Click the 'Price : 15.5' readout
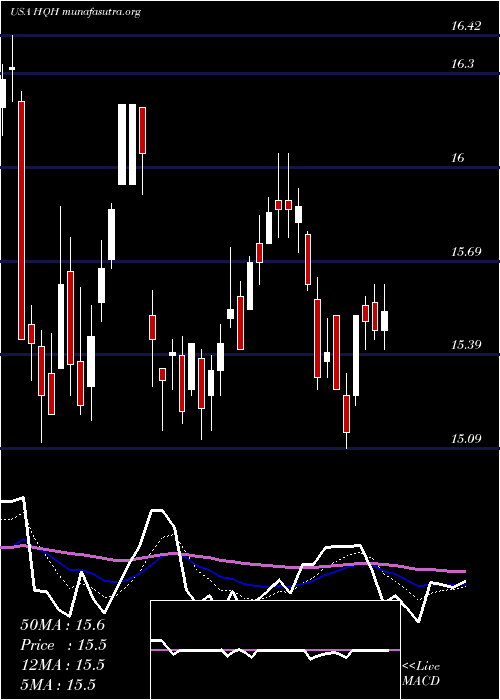The height and width of the screenshot is (700, 500). click(x=64, y=645)
